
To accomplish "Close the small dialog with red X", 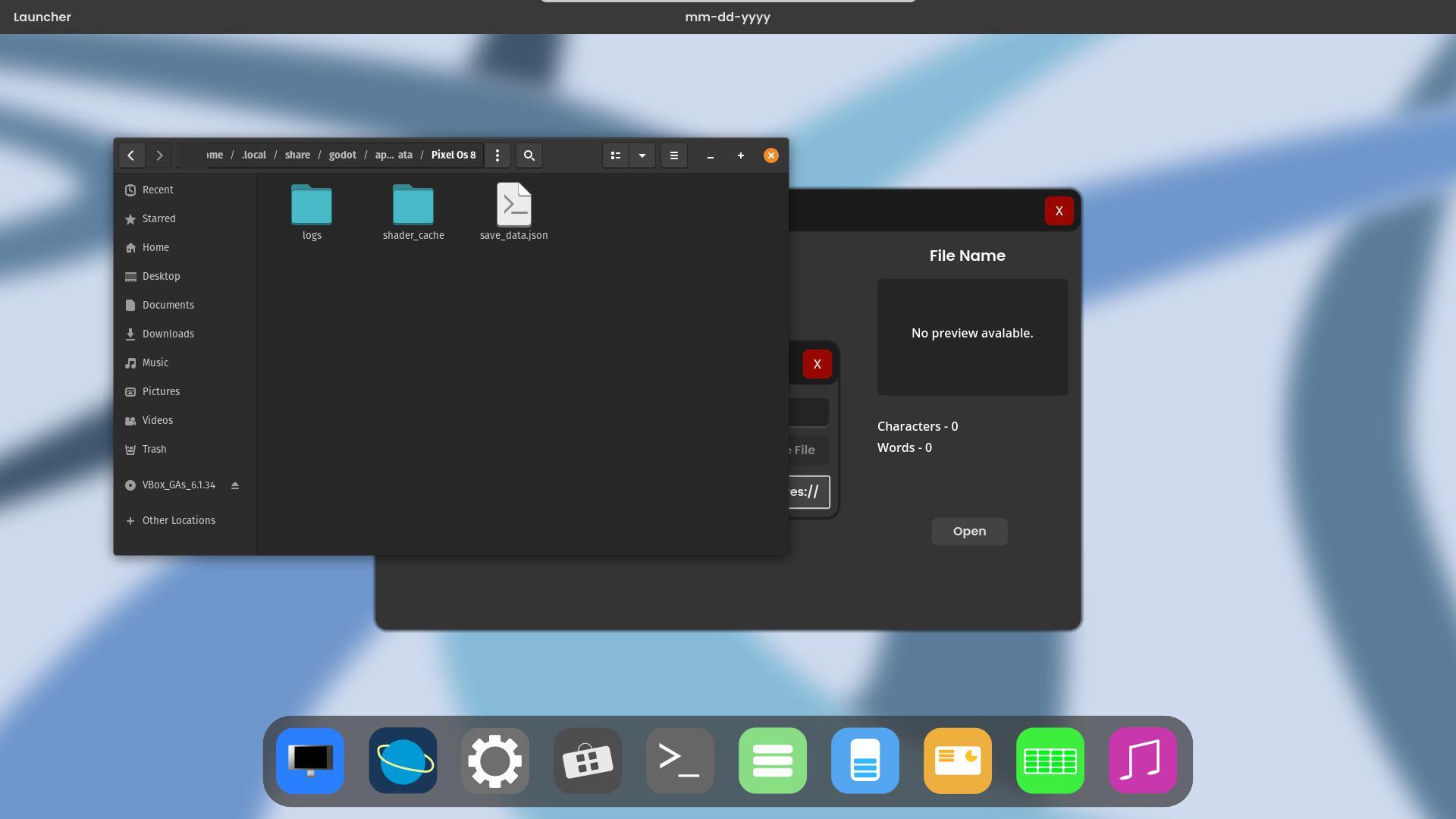I will (x=817, y=364).
